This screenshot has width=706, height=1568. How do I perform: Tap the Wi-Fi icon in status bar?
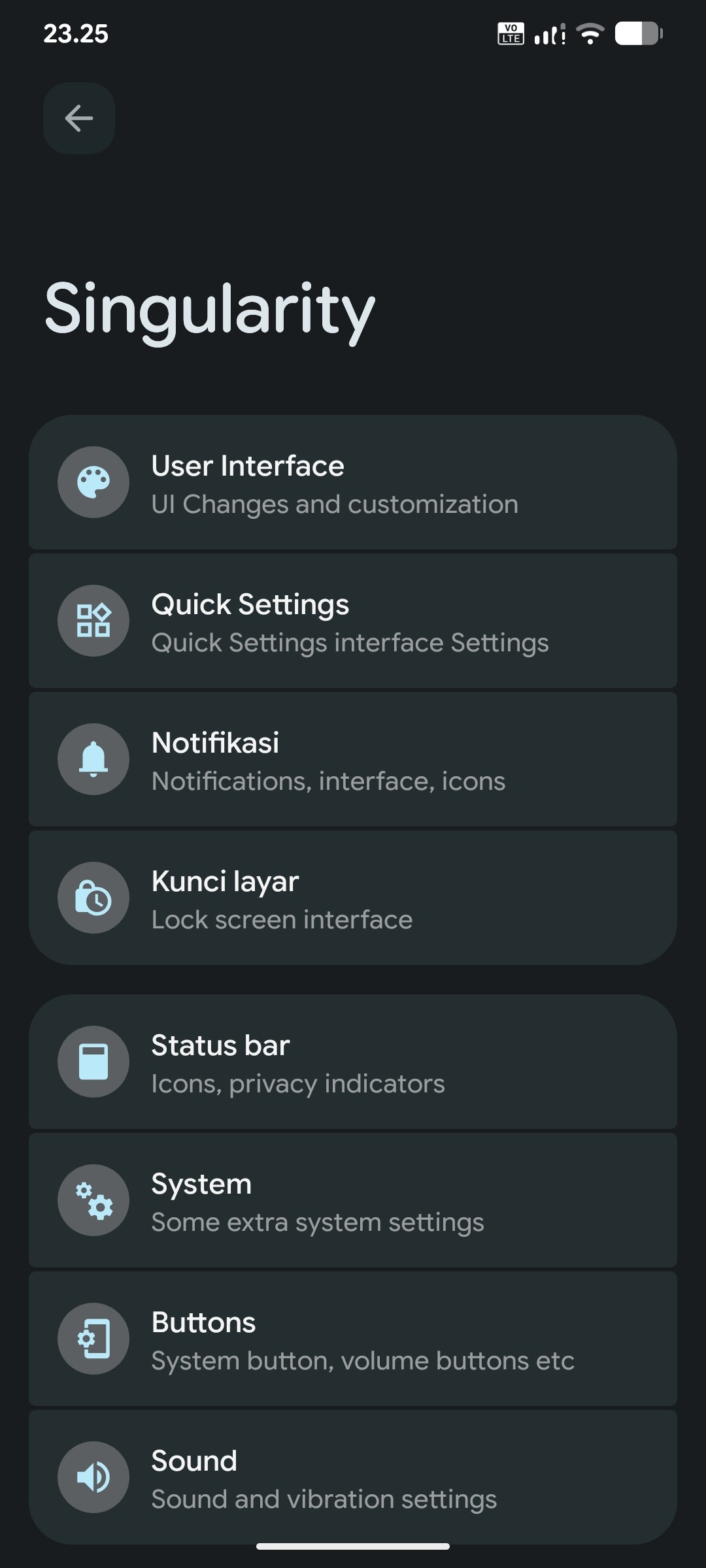[x=590, y=33]
